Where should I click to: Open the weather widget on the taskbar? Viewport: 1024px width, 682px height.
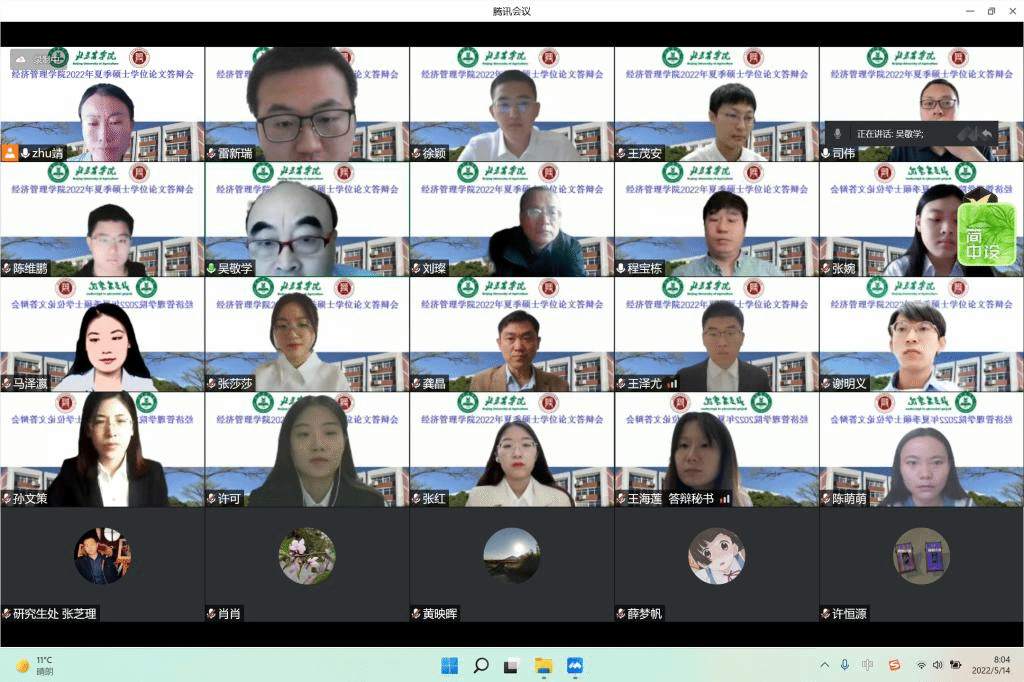tap(35, 665)
